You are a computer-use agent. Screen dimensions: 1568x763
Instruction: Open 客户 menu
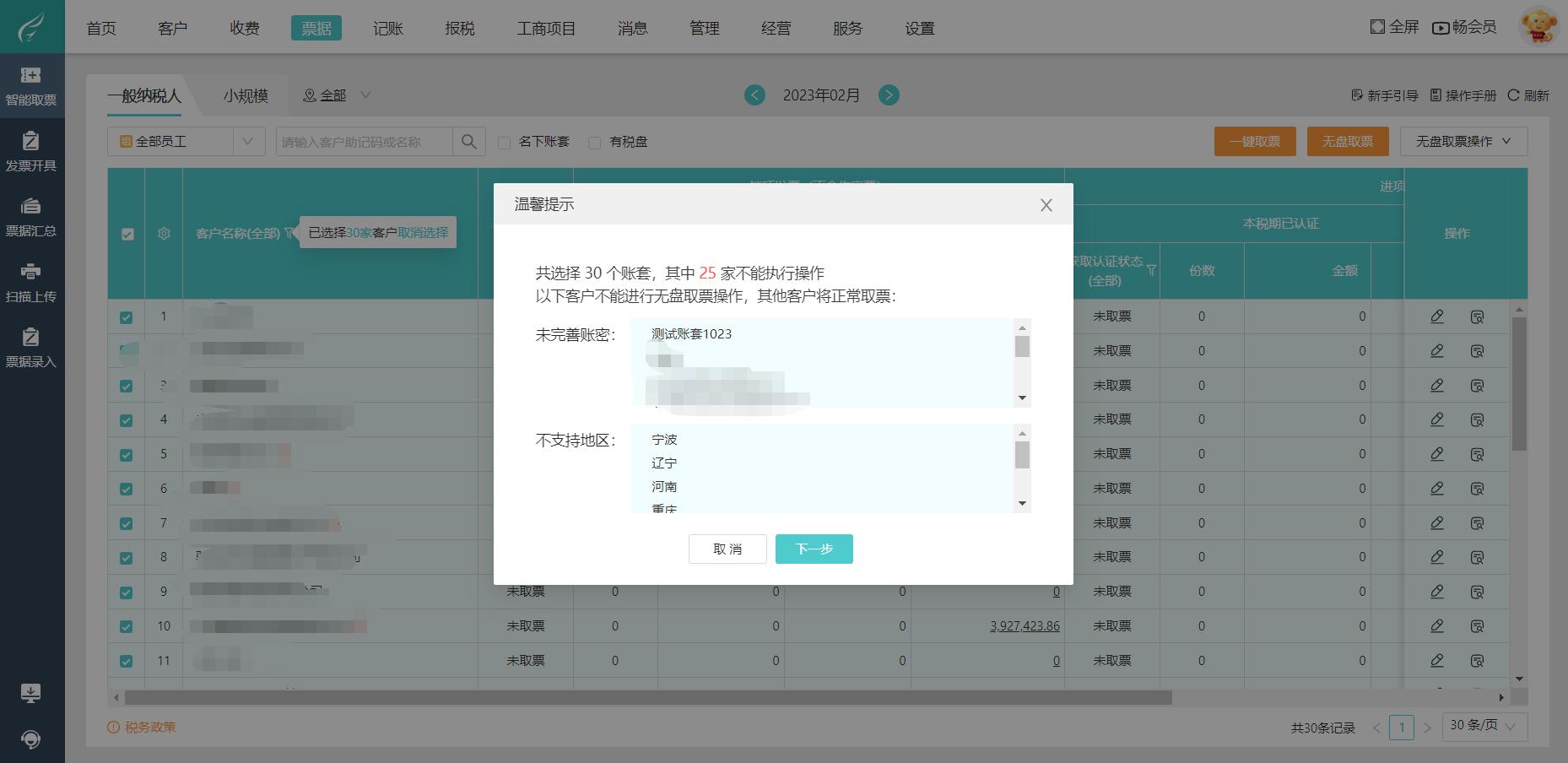coord(172,28)
